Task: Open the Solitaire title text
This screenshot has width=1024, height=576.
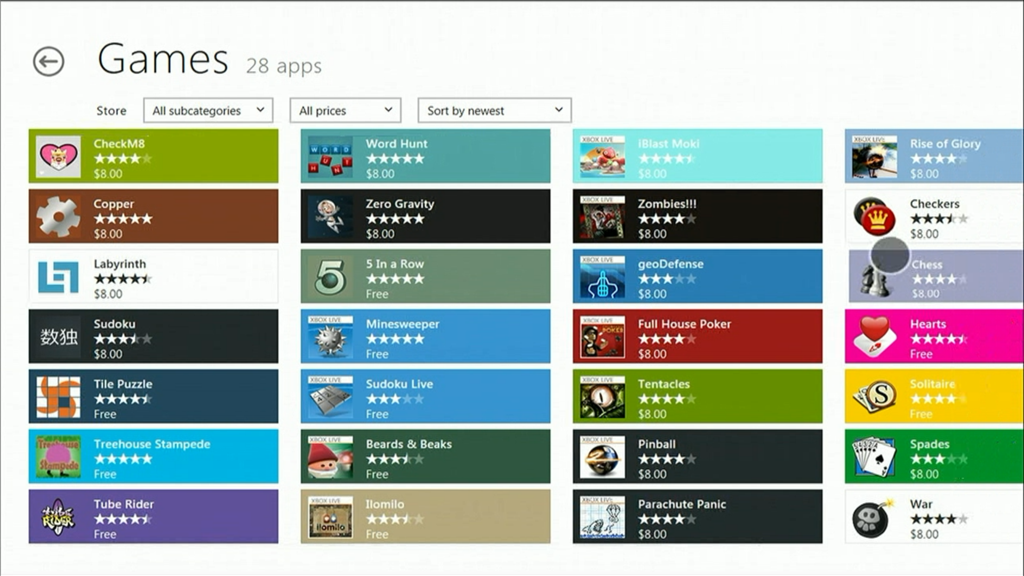Action: click(933, 384)
